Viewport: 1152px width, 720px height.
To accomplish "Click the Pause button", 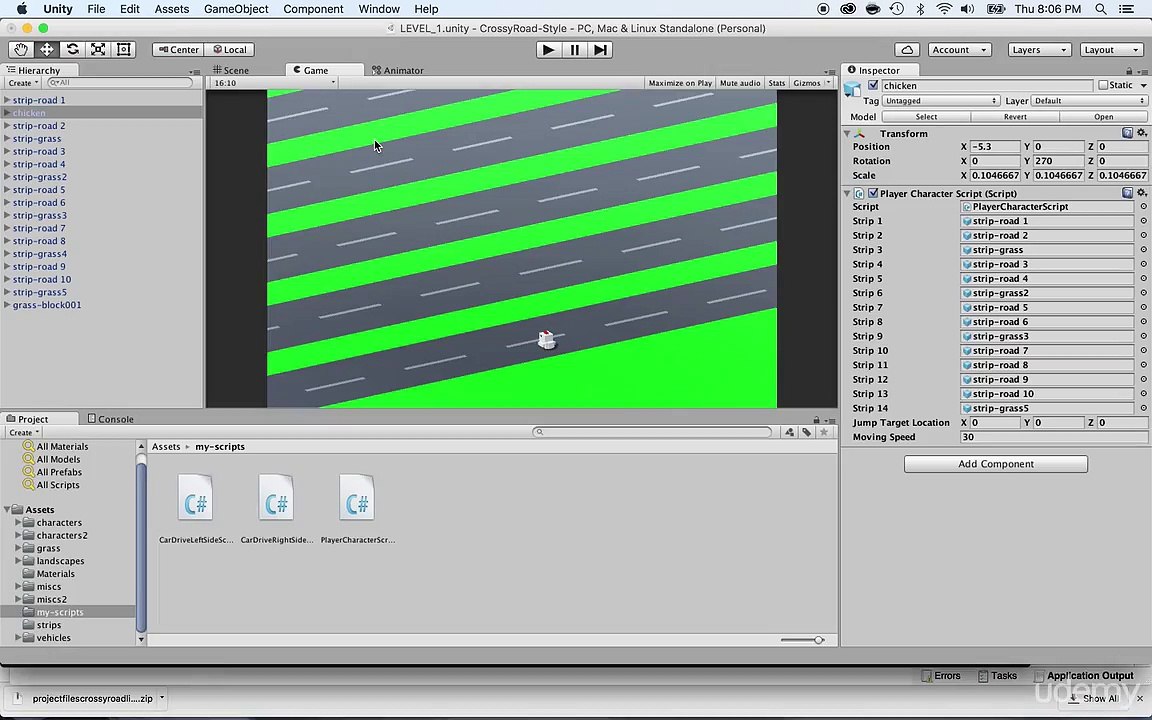I will (574, 50).
